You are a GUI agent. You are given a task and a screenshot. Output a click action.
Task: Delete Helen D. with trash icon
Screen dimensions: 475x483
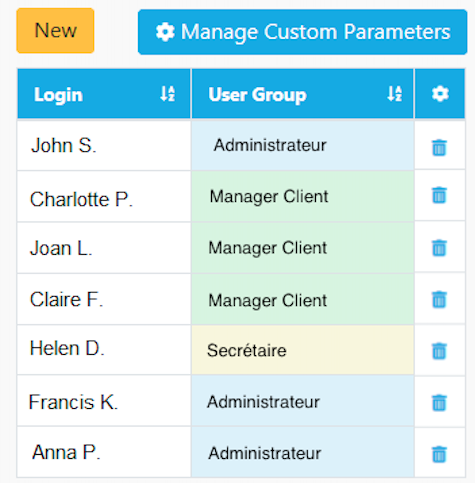coord(439,351)
